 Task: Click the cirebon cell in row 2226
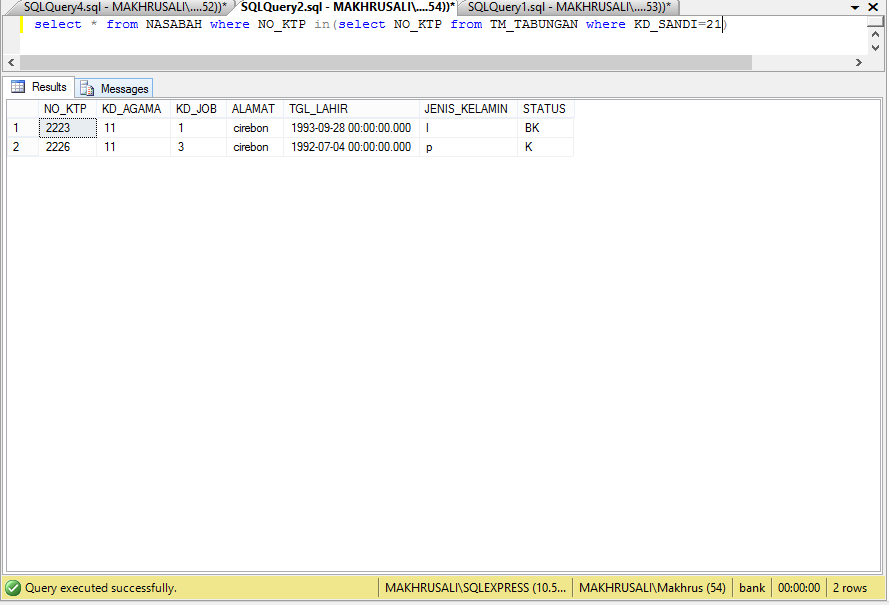point(255,147)
